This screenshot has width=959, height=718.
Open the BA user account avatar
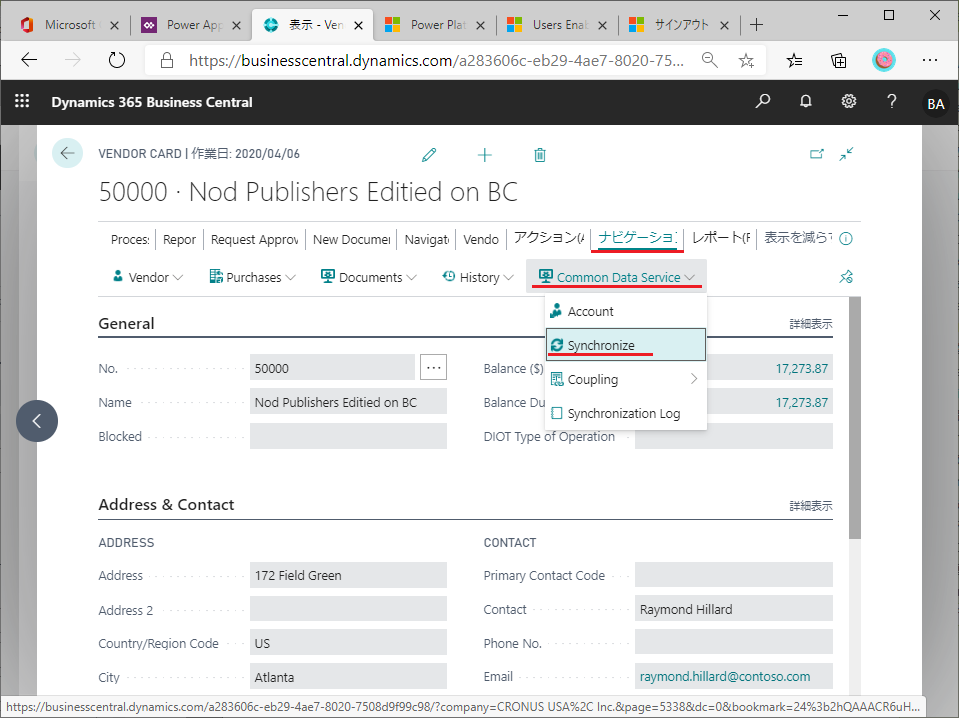(935, 103)
